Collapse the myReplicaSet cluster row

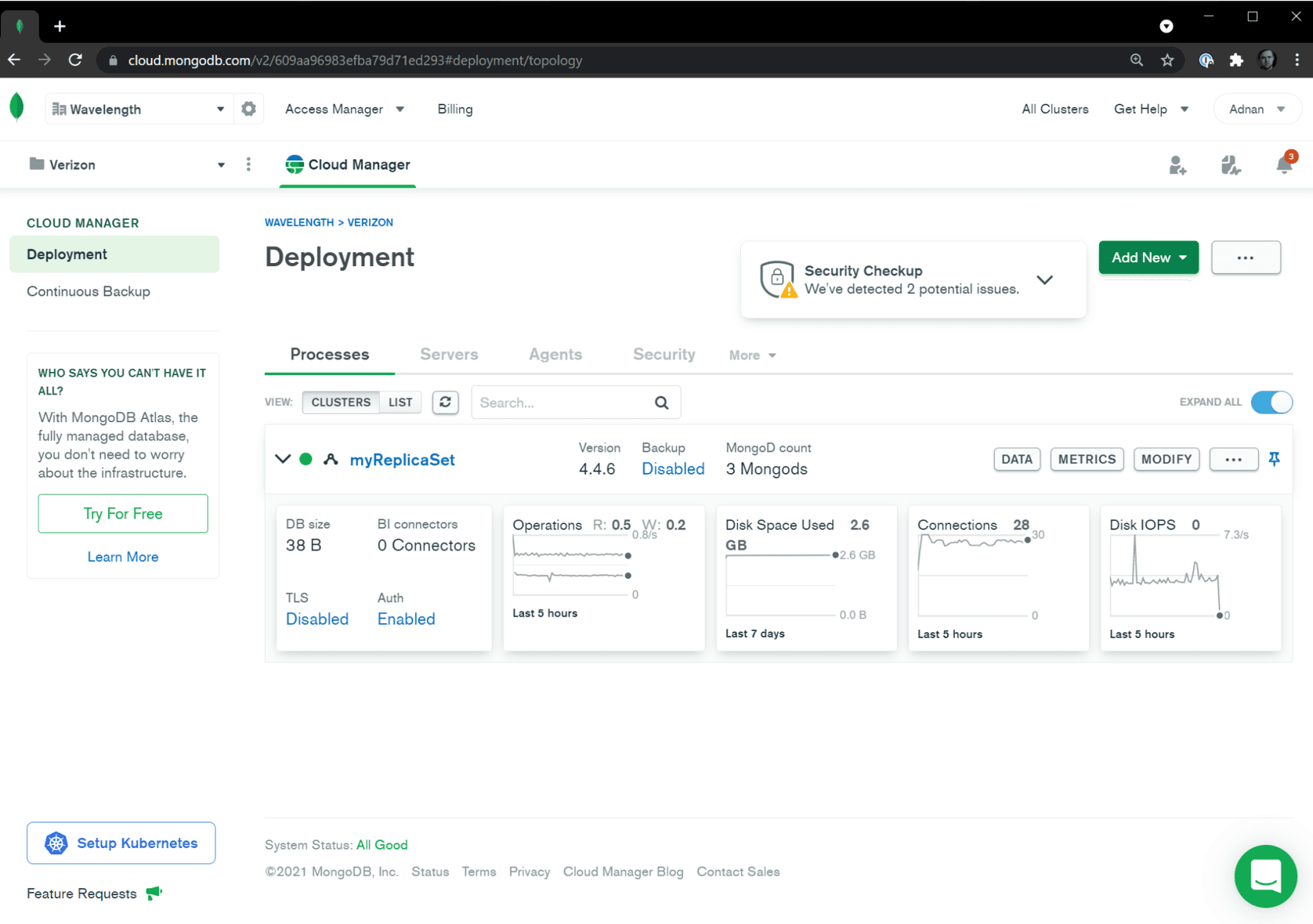tap(283, 459)
